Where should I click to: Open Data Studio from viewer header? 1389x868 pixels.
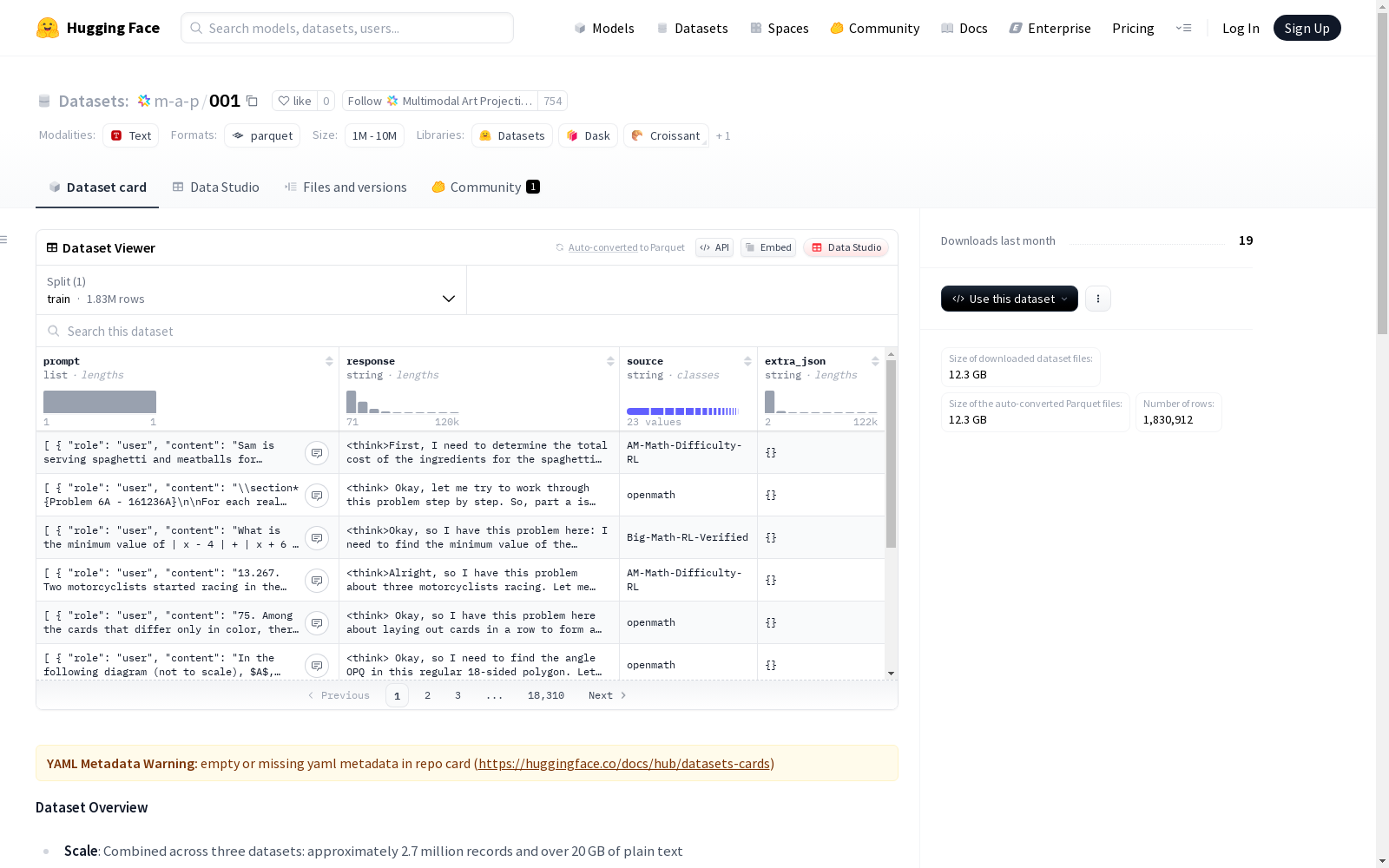point(846,247)
